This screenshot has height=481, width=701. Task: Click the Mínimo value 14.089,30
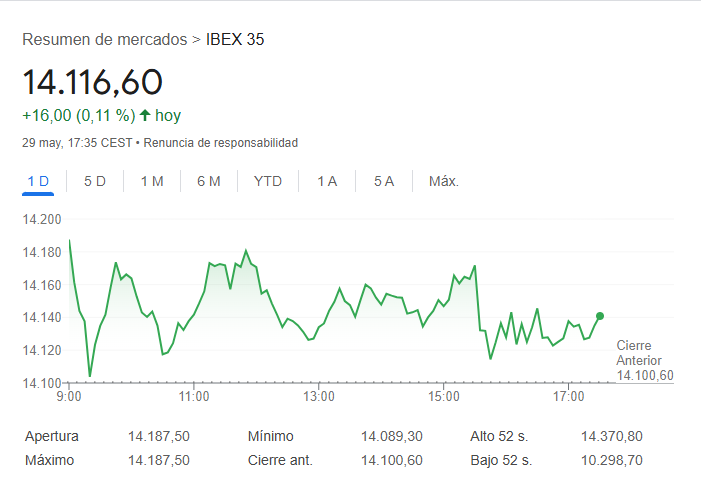tap(391, 436)
